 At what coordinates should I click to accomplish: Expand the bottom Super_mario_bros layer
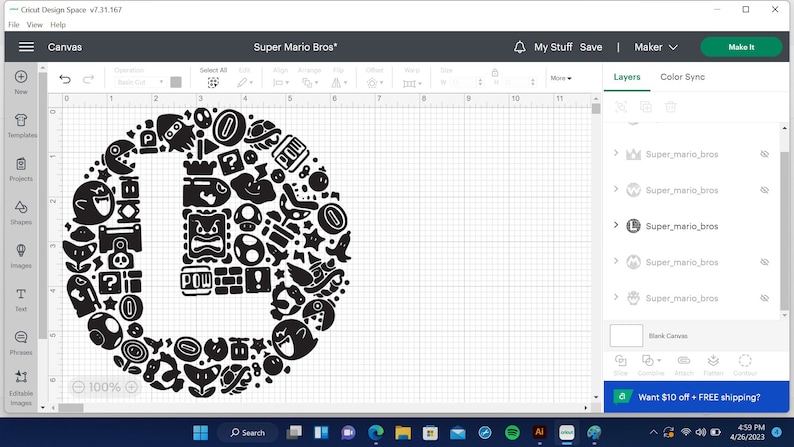click(616, 297)
